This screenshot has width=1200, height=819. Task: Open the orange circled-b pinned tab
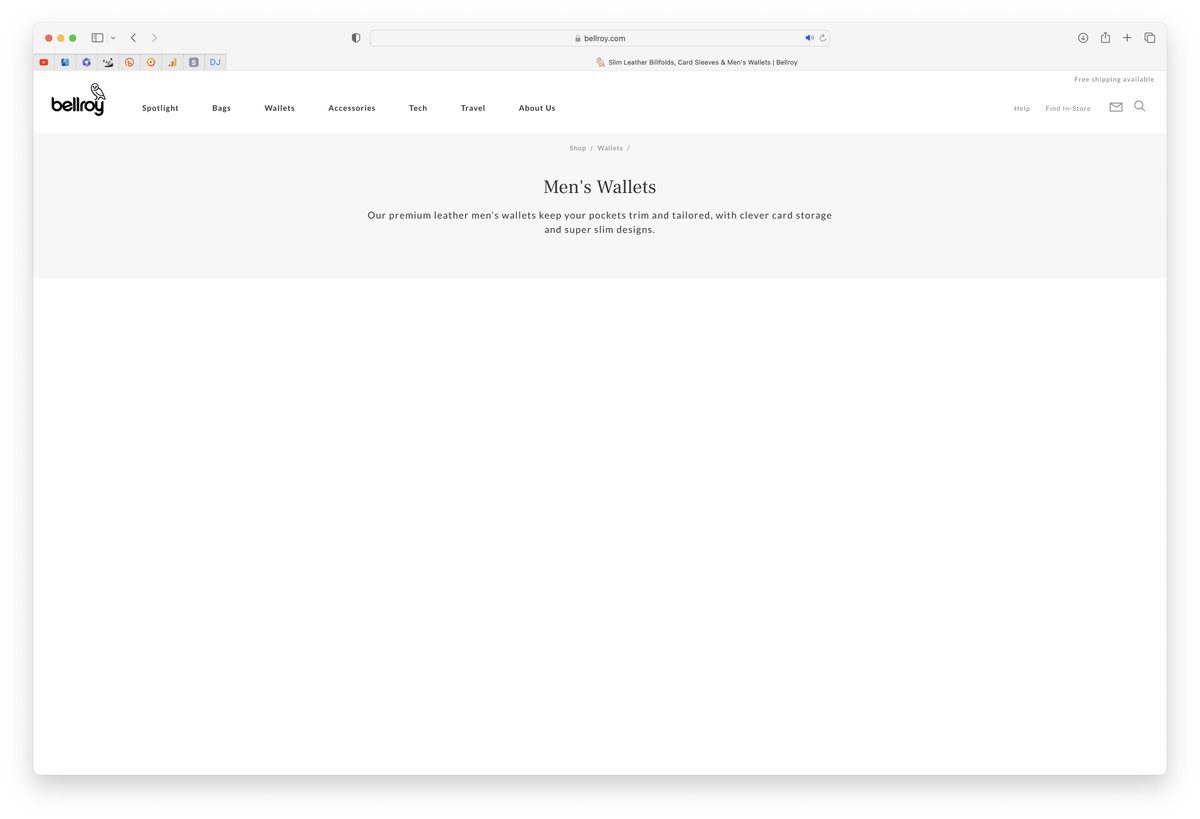pyautogui.click(x=129, y=62)
